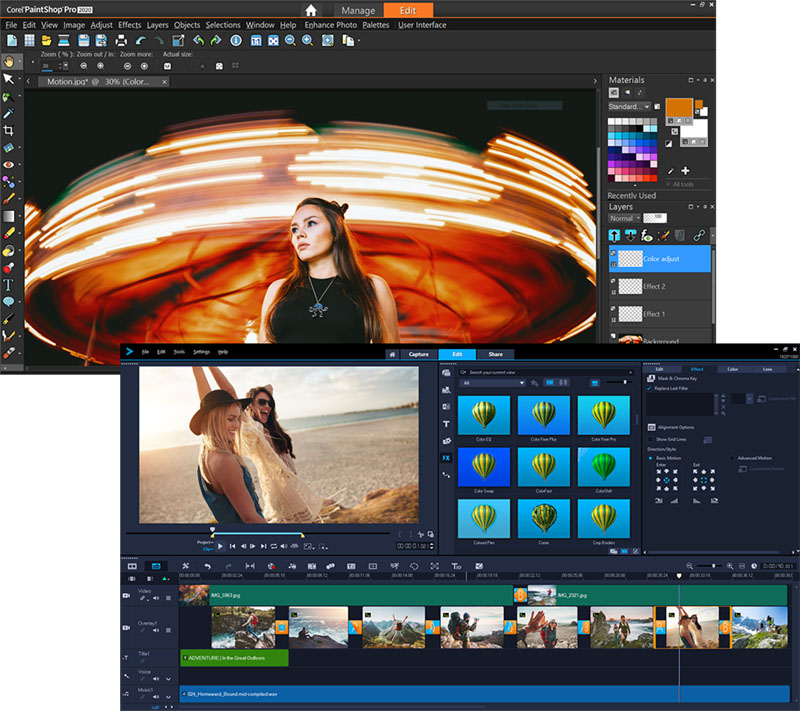Screen dimensions: 800x711
Task: Click the orange foreground color swatch
Action: tap(678, 108)
